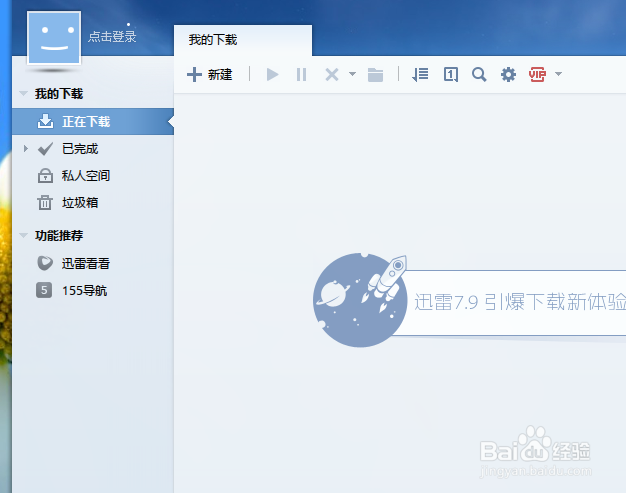Click the pause download icon

[x=301, y=74]
